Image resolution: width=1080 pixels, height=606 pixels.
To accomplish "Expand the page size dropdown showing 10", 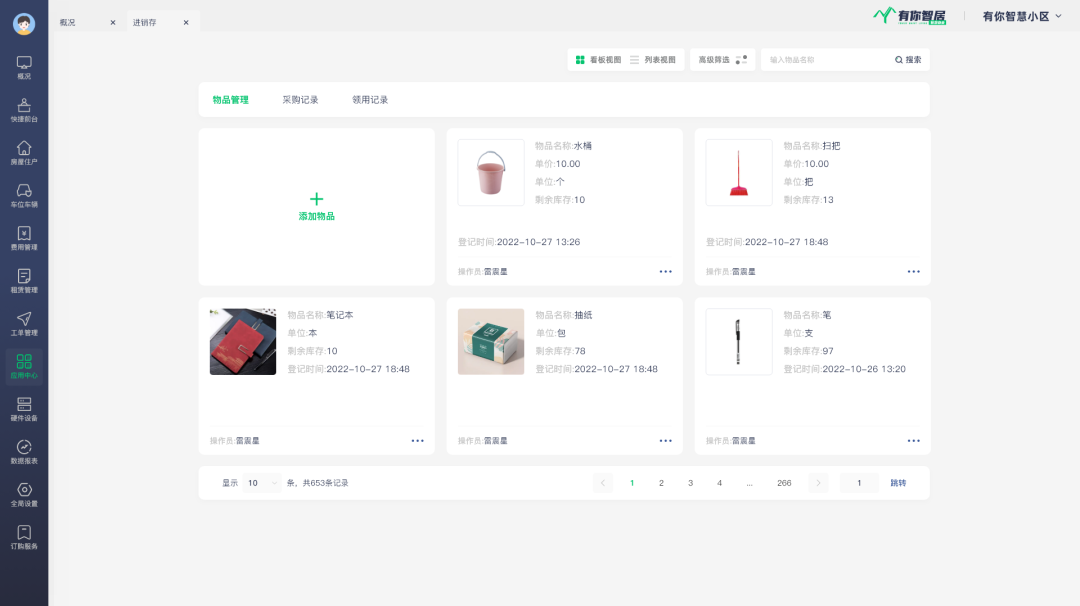I will coord(263,483).
